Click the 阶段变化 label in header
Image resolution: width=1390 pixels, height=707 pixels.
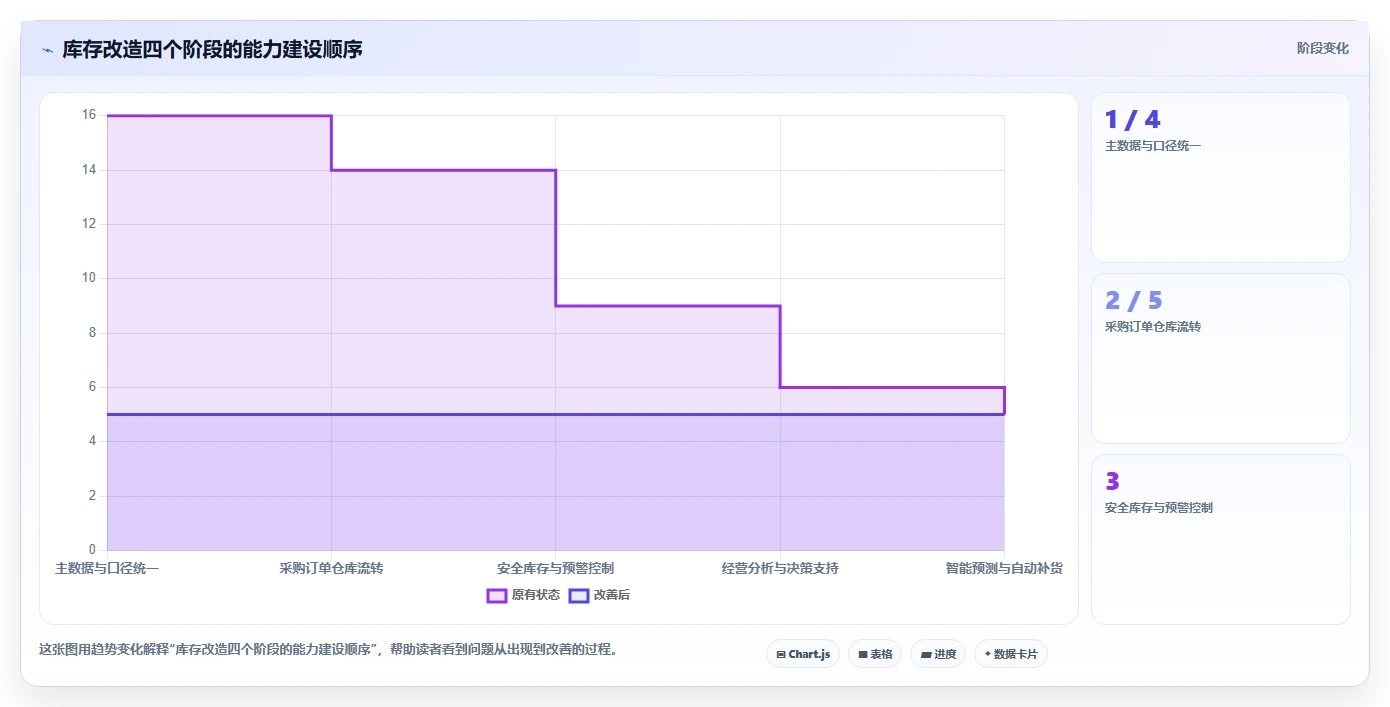(x=1322, y=48)
